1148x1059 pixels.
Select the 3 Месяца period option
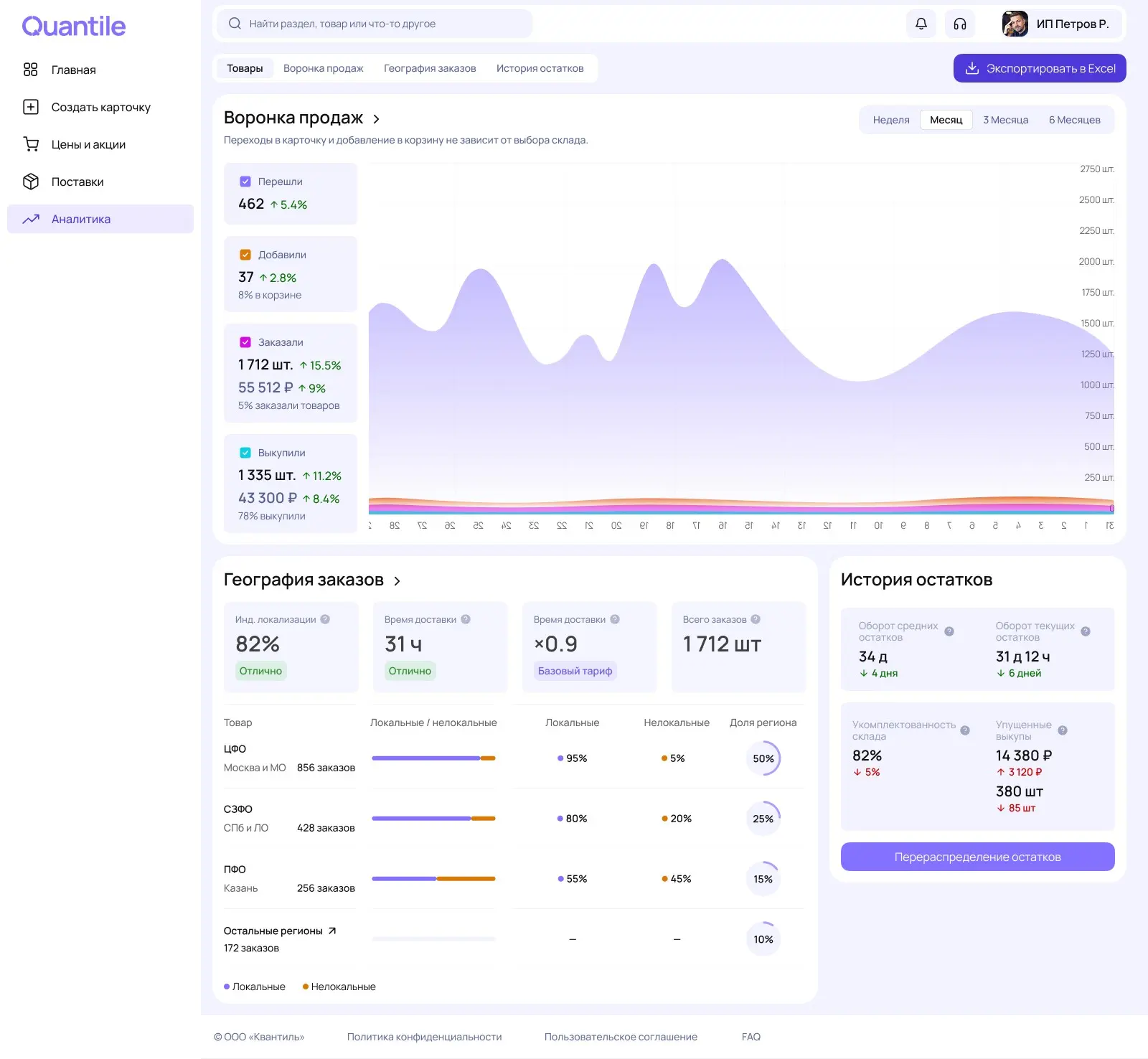(1005, 120)
